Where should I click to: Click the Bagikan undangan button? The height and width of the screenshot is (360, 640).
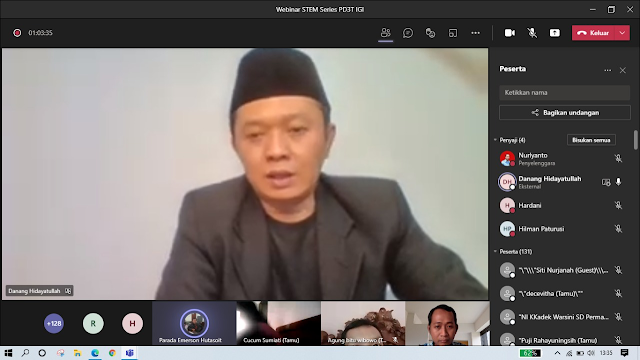[565, 113]
